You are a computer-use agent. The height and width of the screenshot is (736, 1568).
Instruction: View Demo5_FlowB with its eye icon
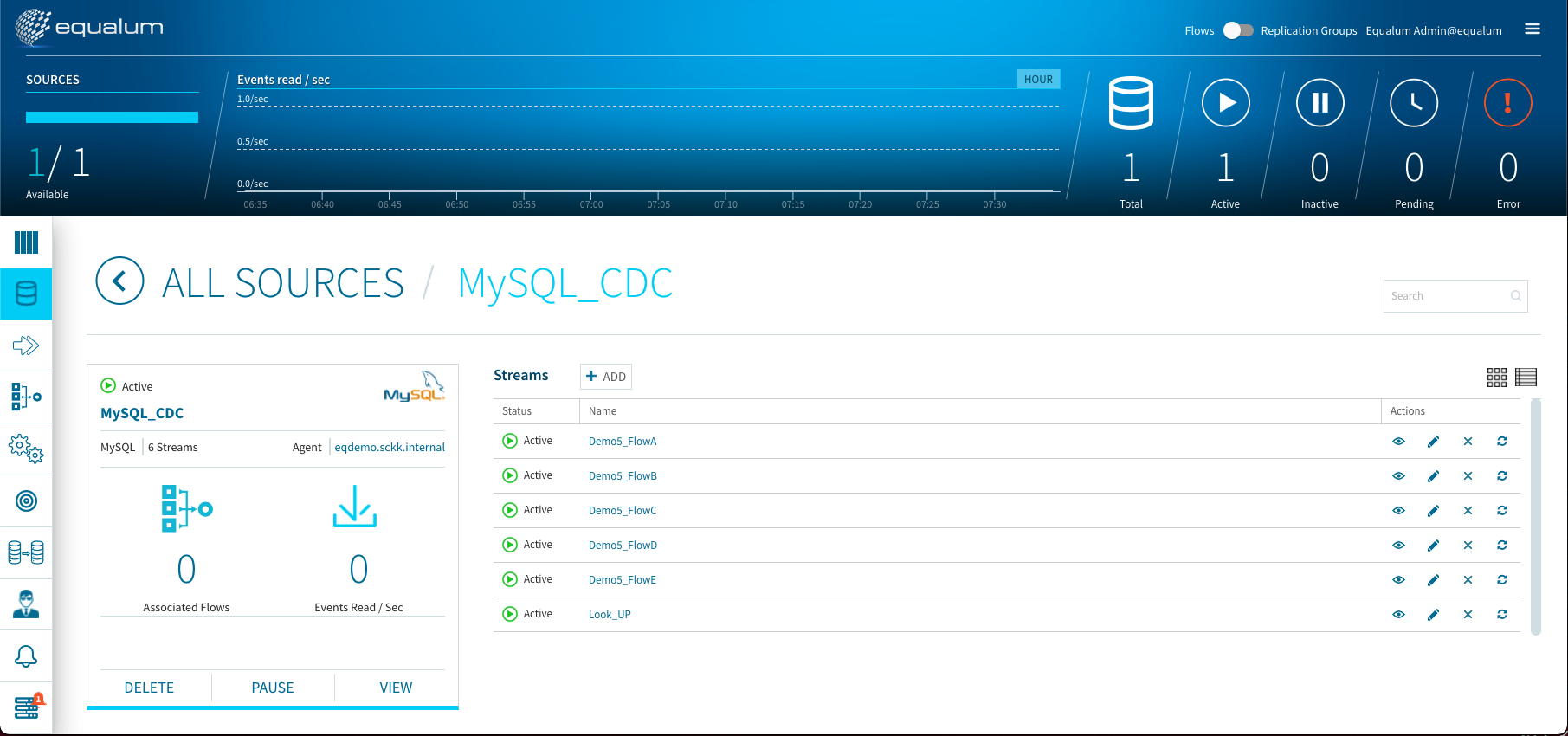(x=1398, y=476)
